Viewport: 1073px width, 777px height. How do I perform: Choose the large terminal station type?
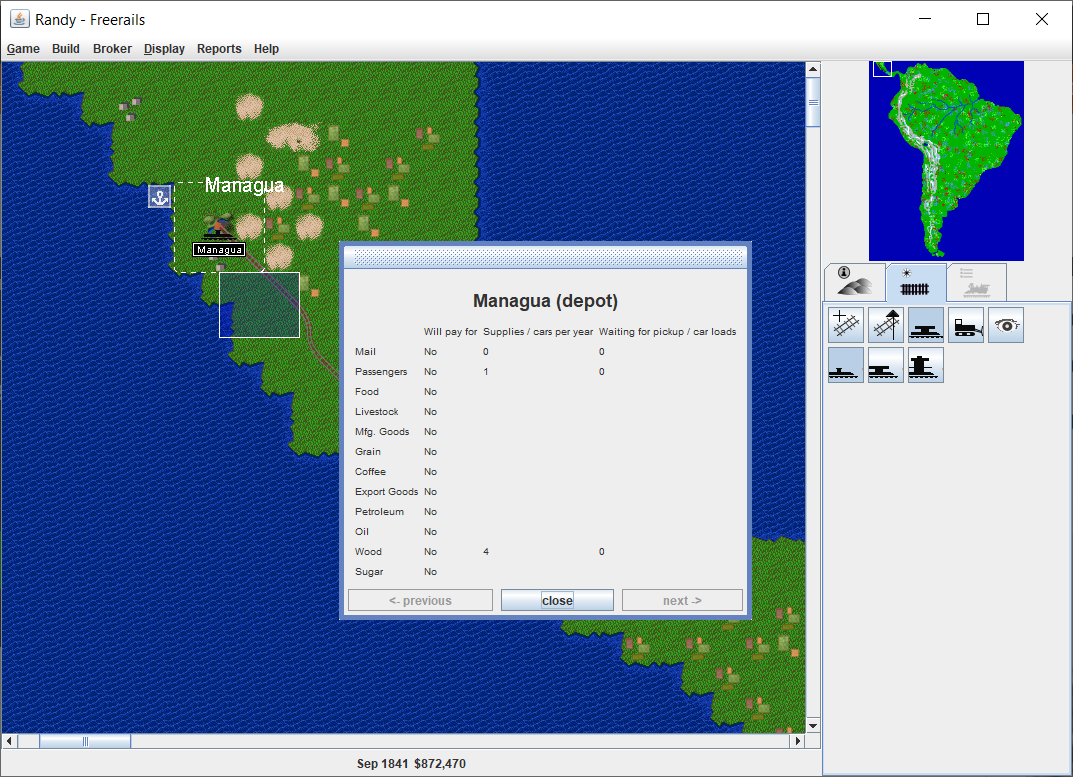click(x=926, y=365)
